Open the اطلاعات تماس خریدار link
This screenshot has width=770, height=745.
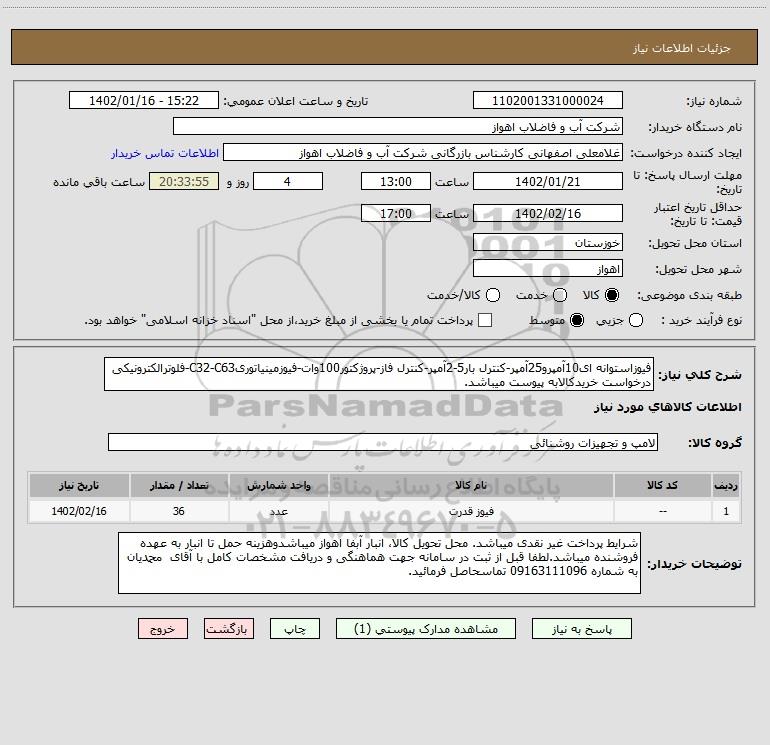(165, 153)
